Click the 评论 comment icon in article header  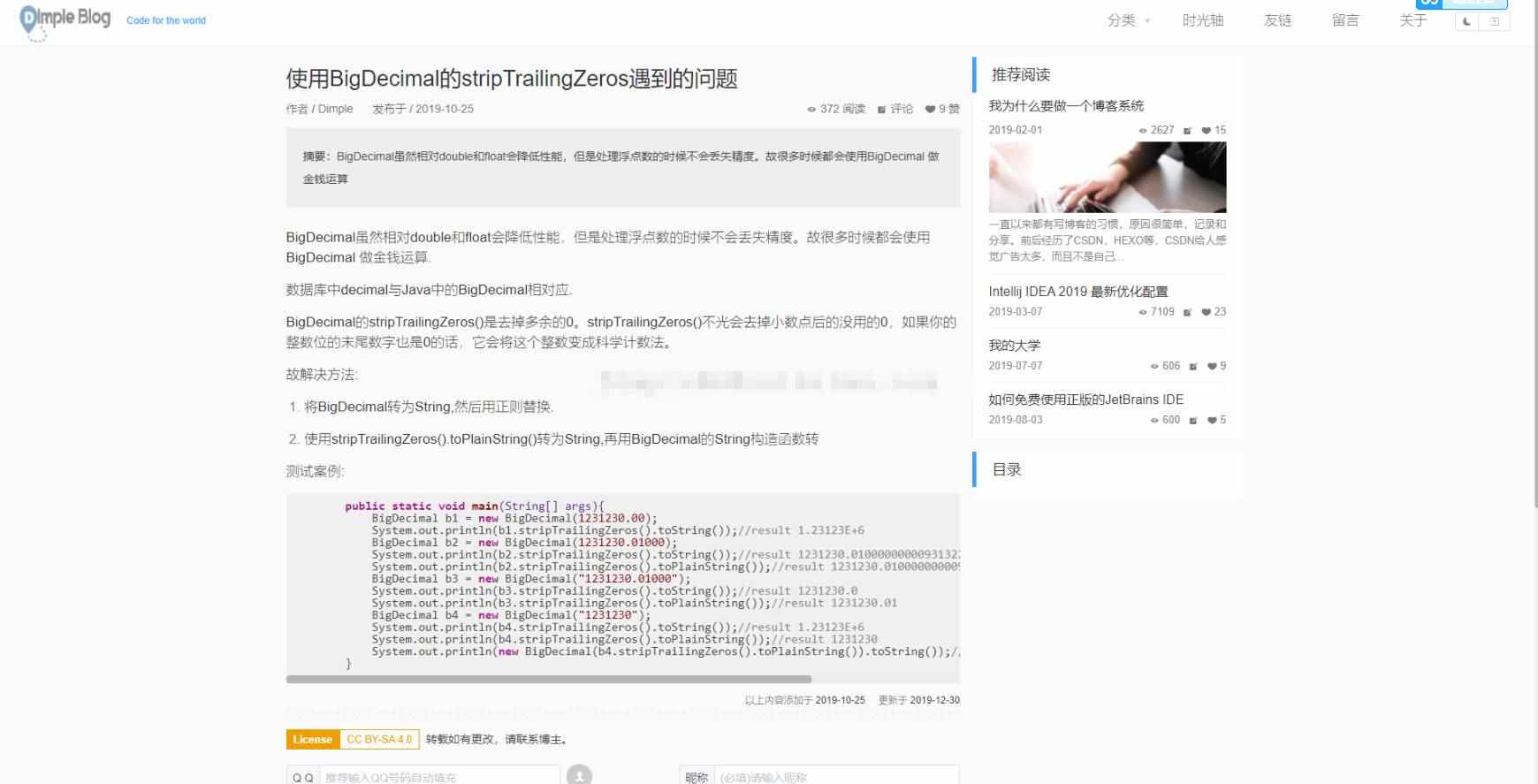[881, 110]
